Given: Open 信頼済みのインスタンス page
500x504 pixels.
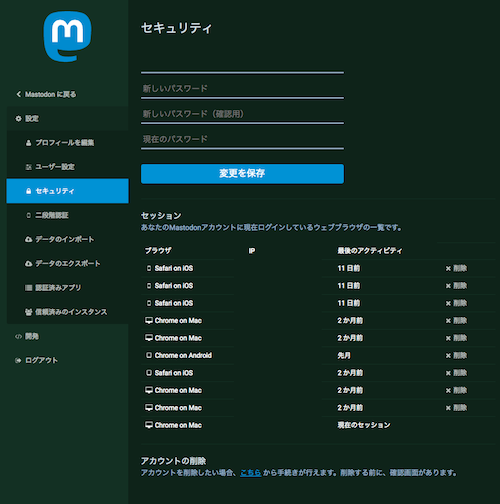Looking at the screenshot, I should point(68,312).
